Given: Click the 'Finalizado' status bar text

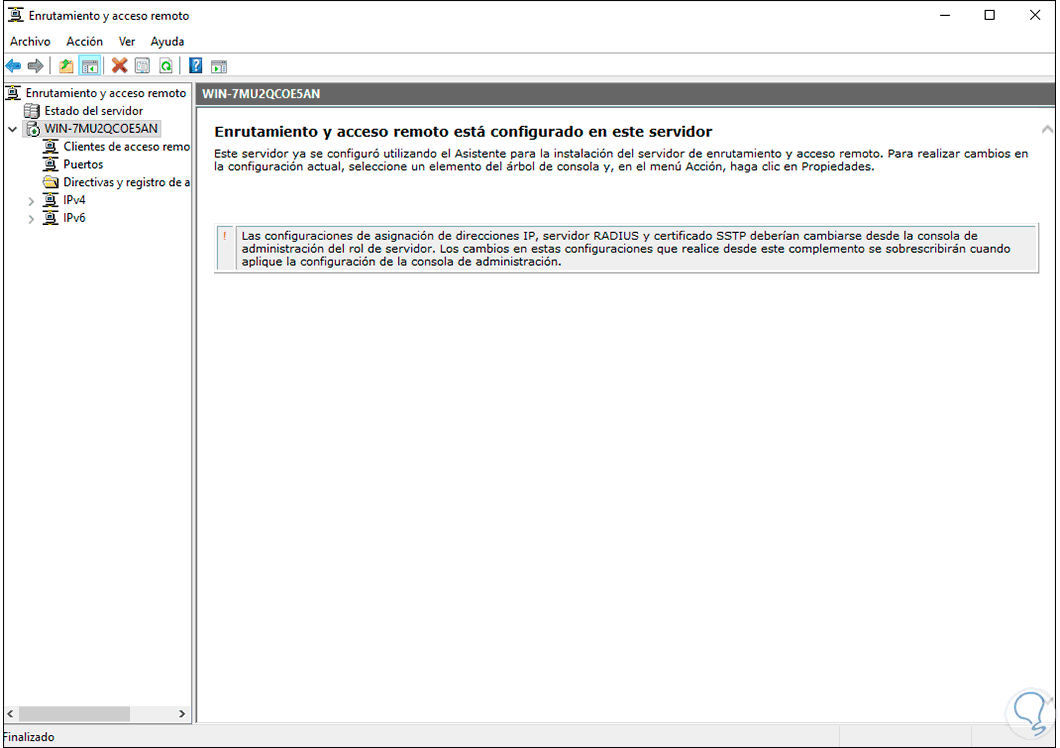Looking at the screenshot, I should pyautogui.click(x=28, y=737).
